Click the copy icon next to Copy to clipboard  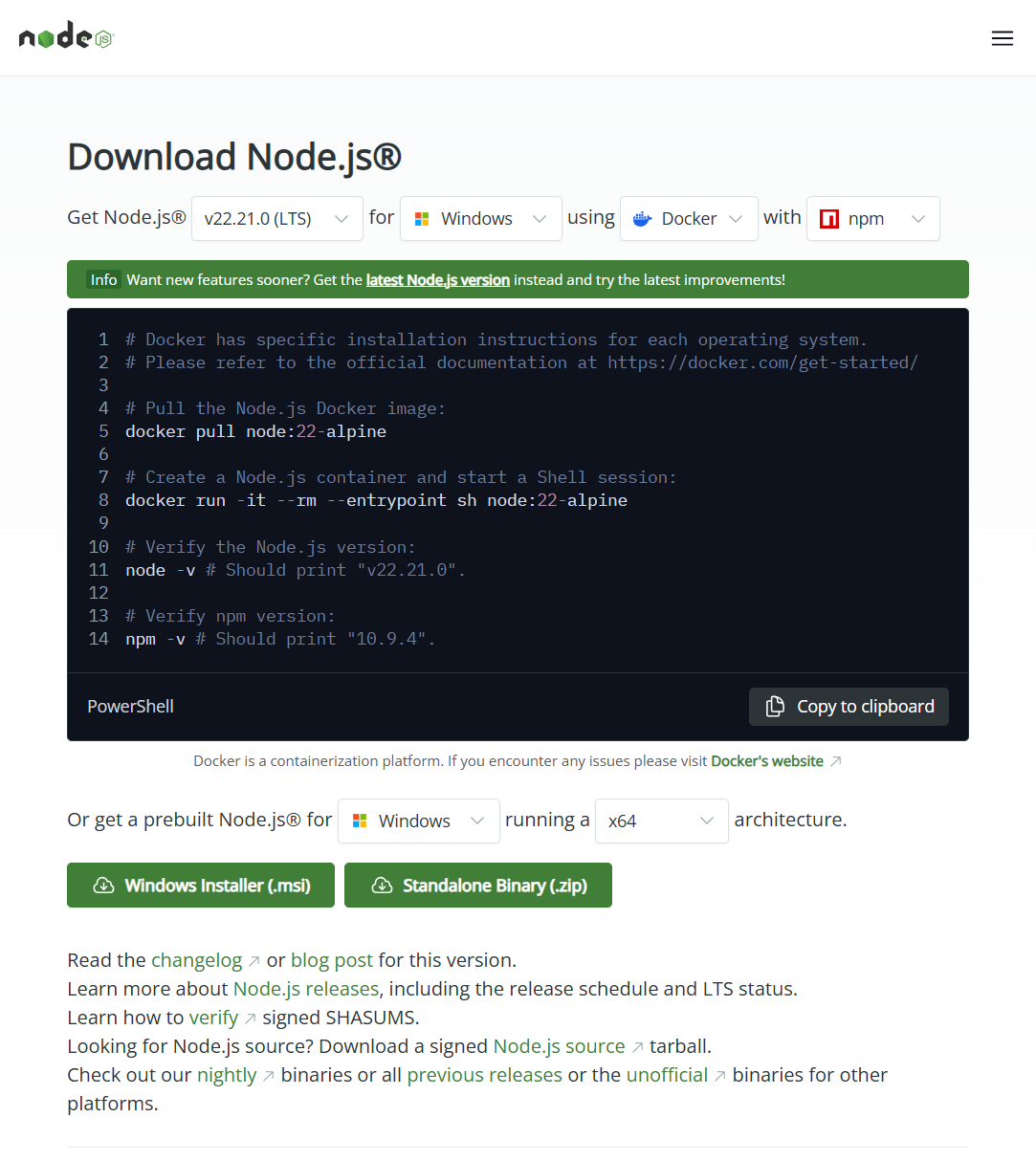point(774,706)
